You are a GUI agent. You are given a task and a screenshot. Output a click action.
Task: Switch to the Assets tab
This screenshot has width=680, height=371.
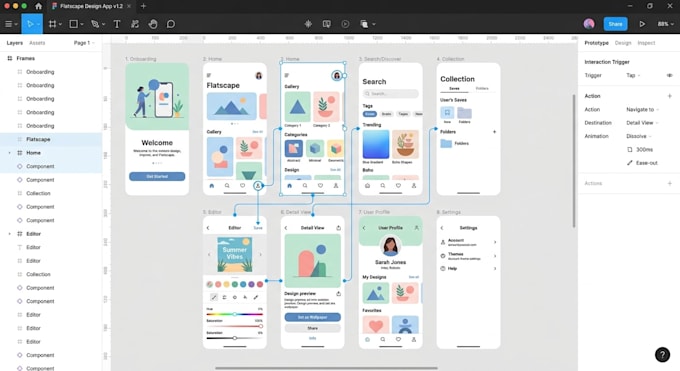click(37, 43)
